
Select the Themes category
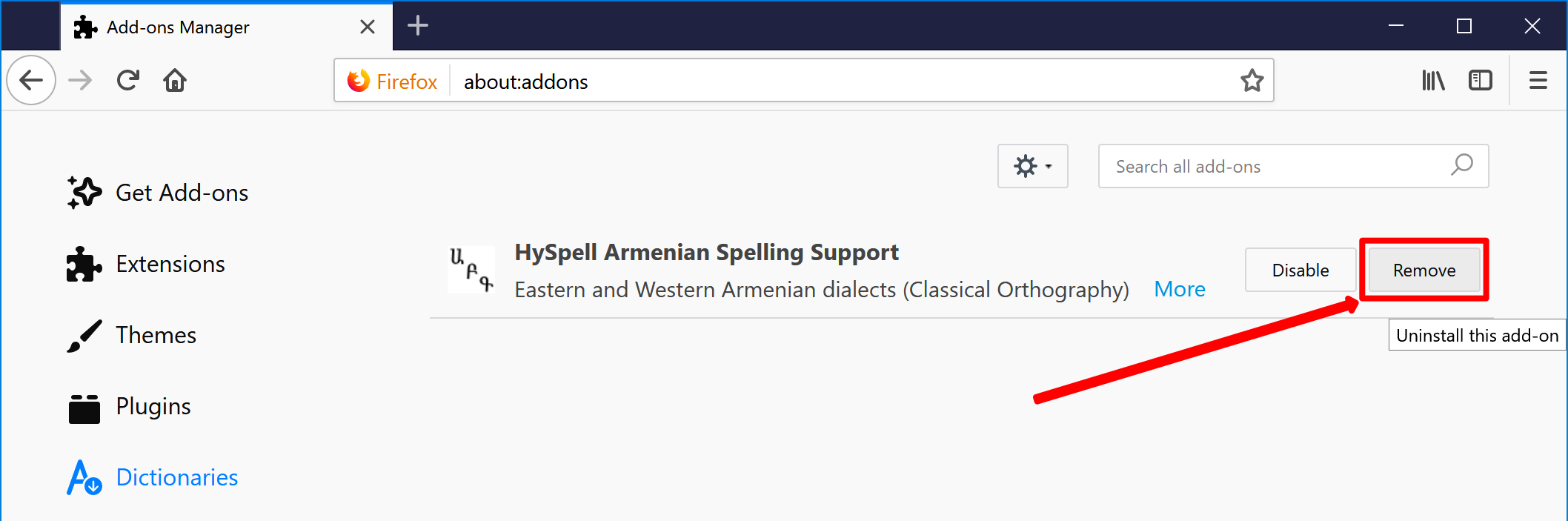click(132, 335)
